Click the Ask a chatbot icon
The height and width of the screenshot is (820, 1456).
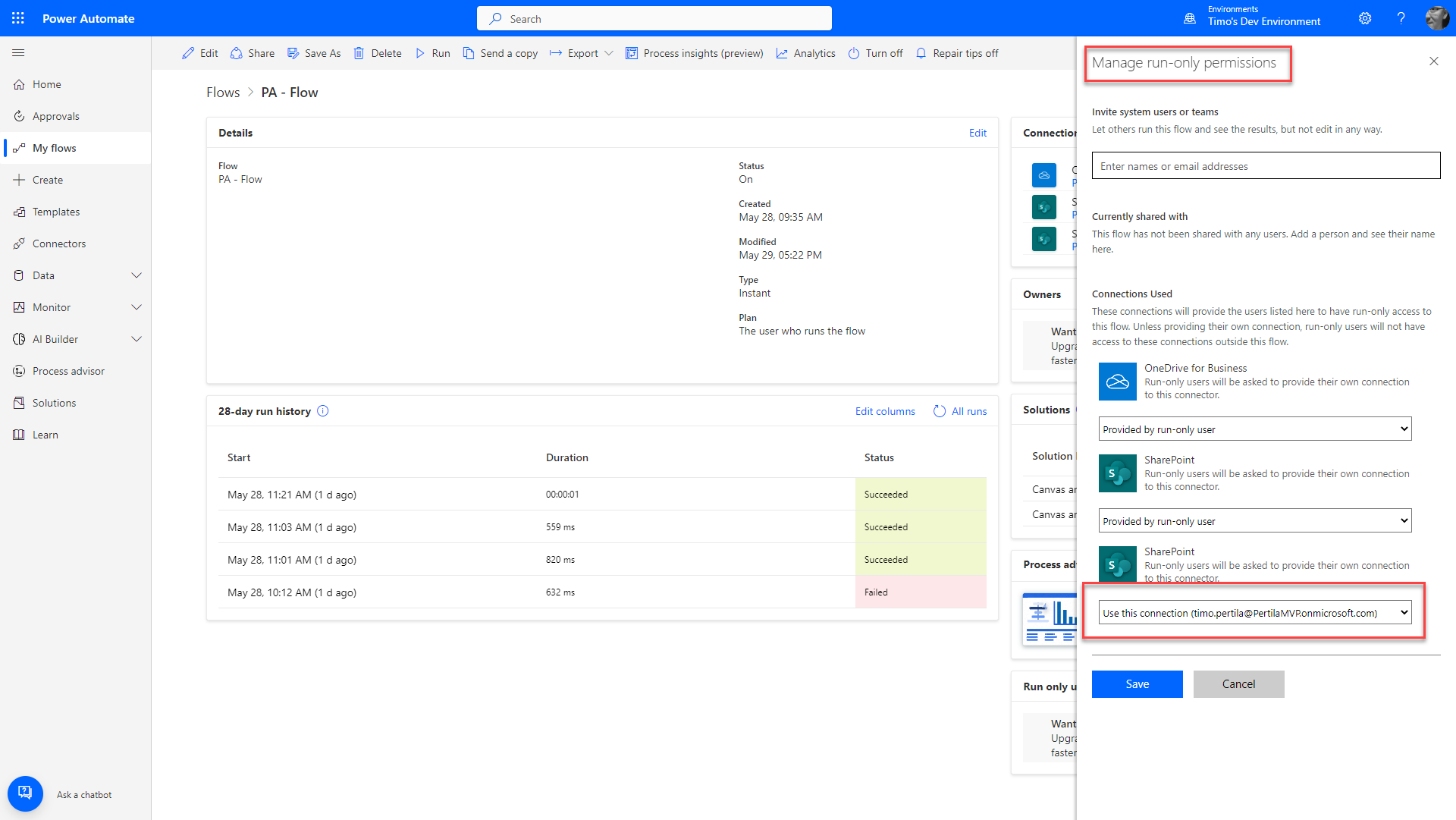[x=25, y=793]
